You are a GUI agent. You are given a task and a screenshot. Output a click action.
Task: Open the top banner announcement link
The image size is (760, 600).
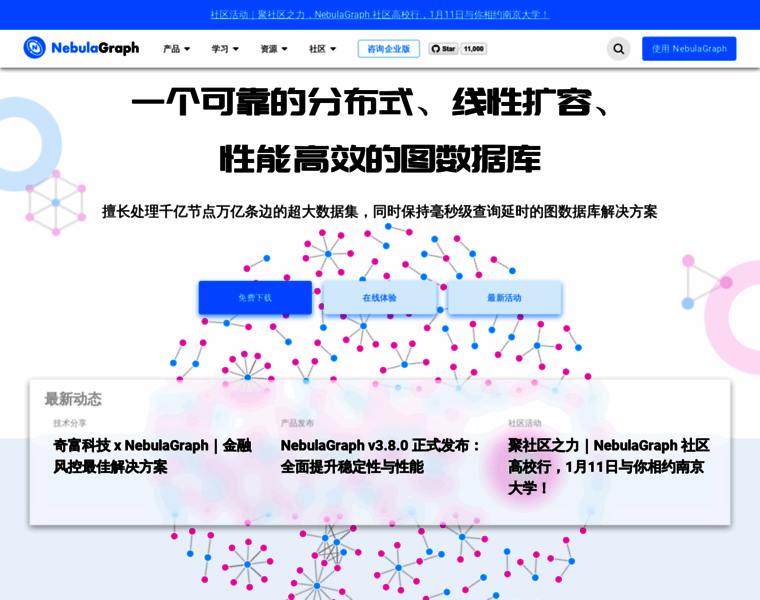click(380, 15)
